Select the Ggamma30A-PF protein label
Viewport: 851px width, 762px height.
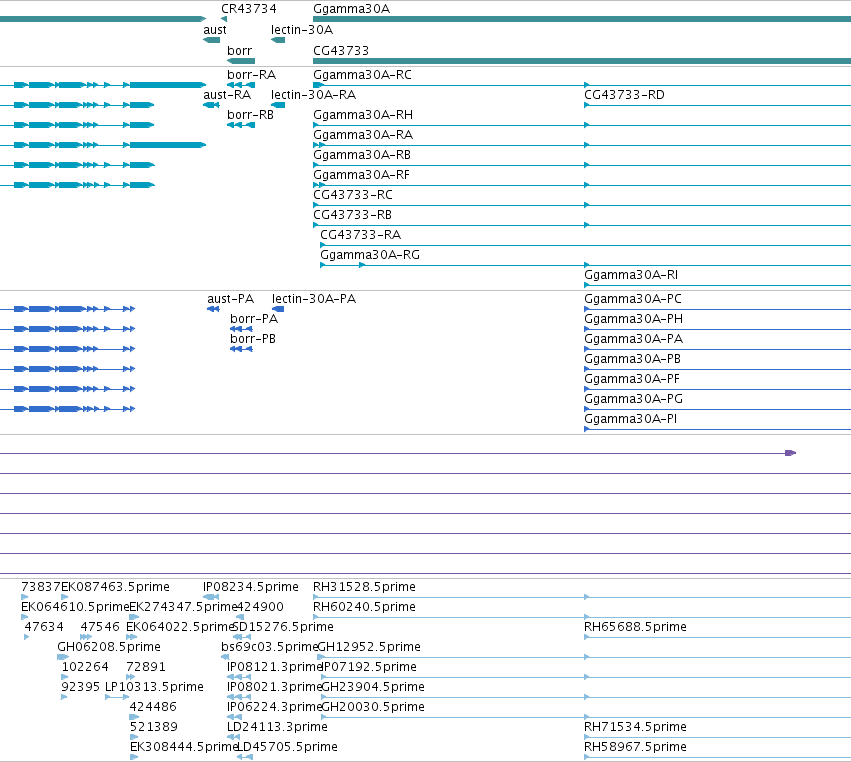tap(632, 379)
